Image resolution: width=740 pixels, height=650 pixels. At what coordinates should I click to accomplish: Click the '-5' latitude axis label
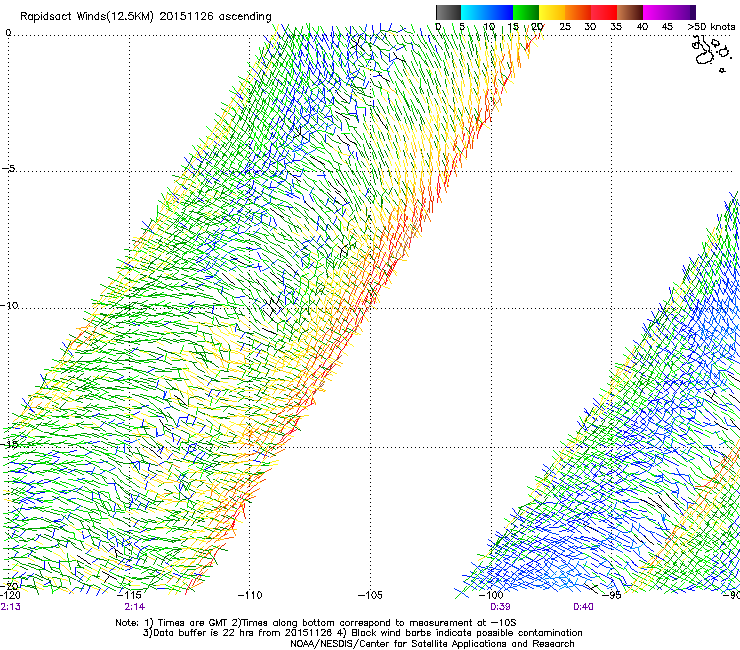click(9, 168)
